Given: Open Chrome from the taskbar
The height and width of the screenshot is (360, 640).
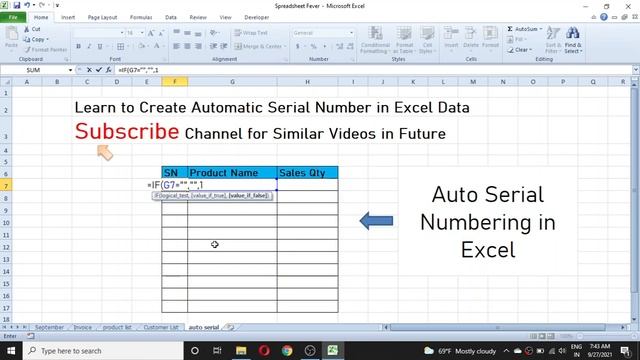Looking at the screenshot, I should point(287,351).
